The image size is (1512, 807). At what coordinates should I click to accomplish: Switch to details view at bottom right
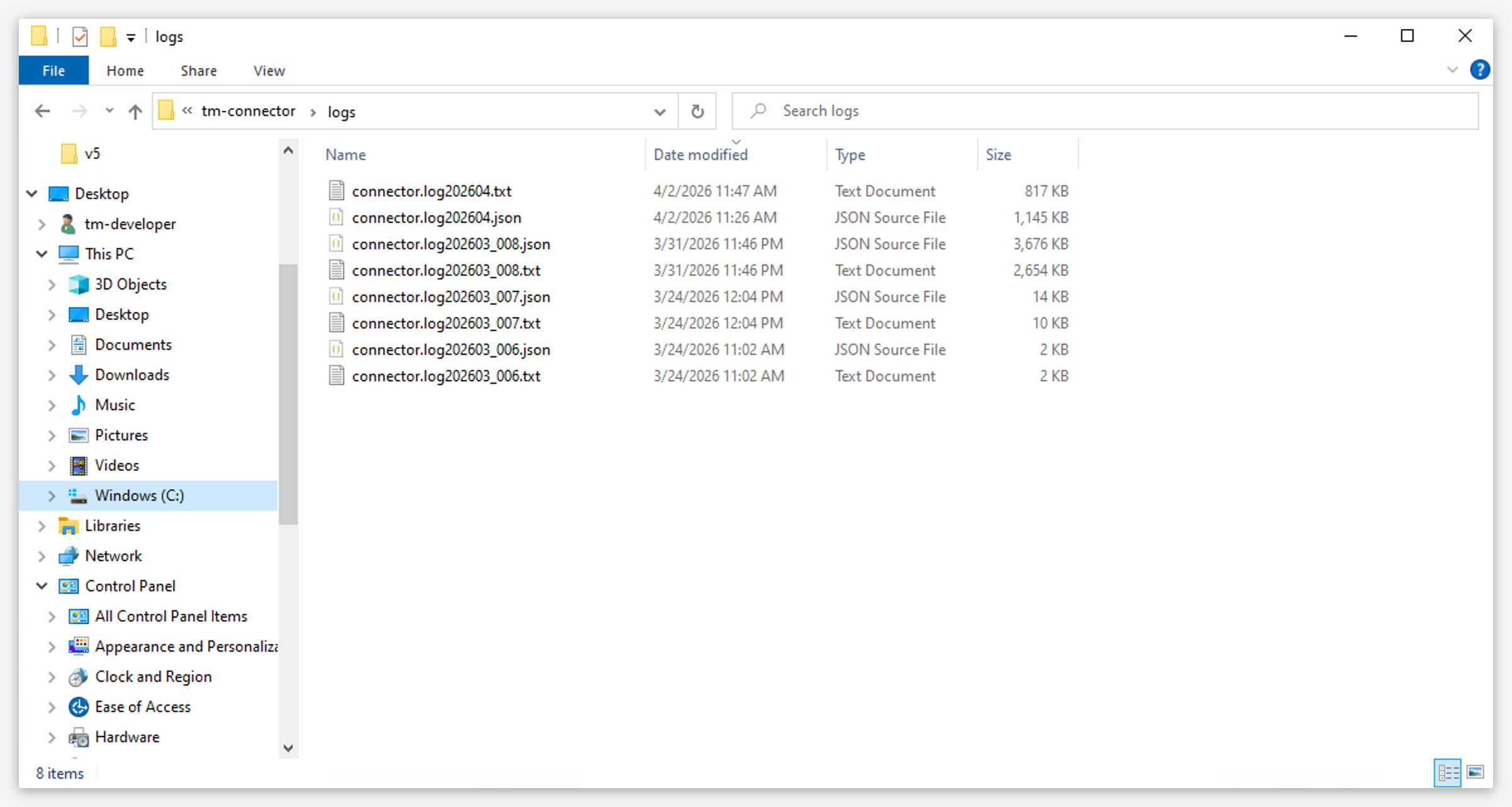coord(1447,773)
